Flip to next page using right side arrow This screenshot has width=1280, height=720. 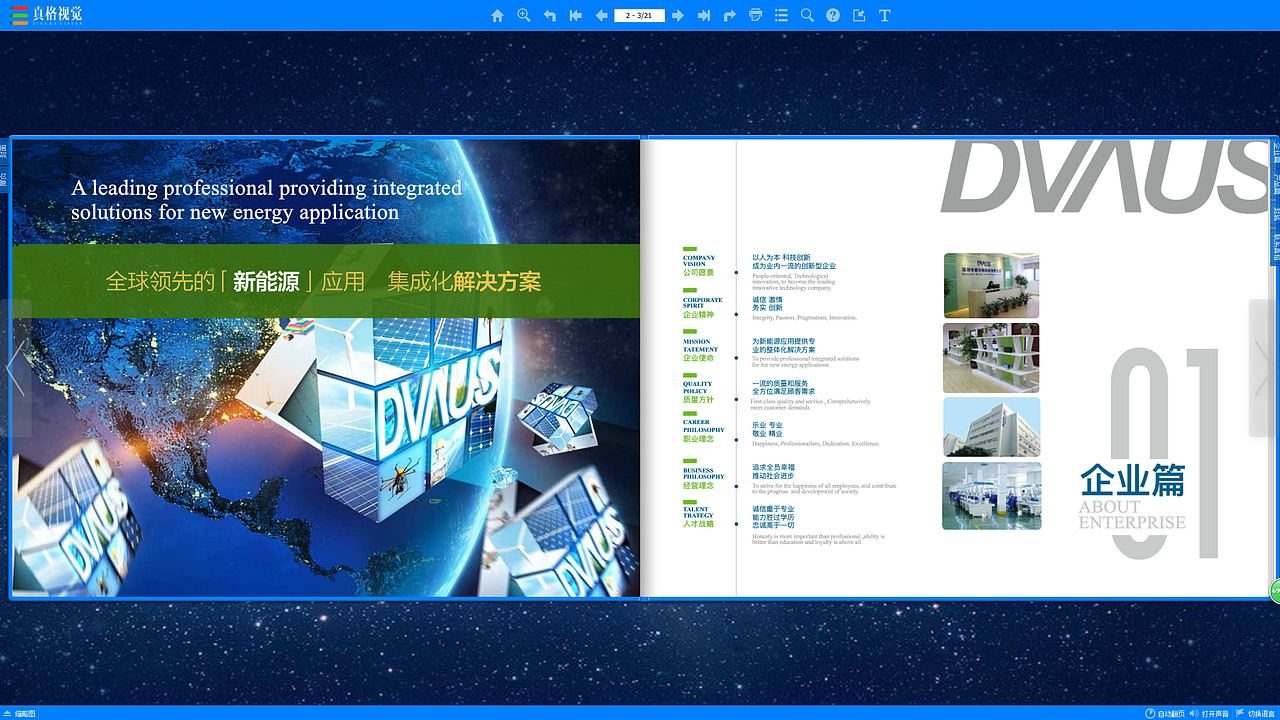(1264, 368)
